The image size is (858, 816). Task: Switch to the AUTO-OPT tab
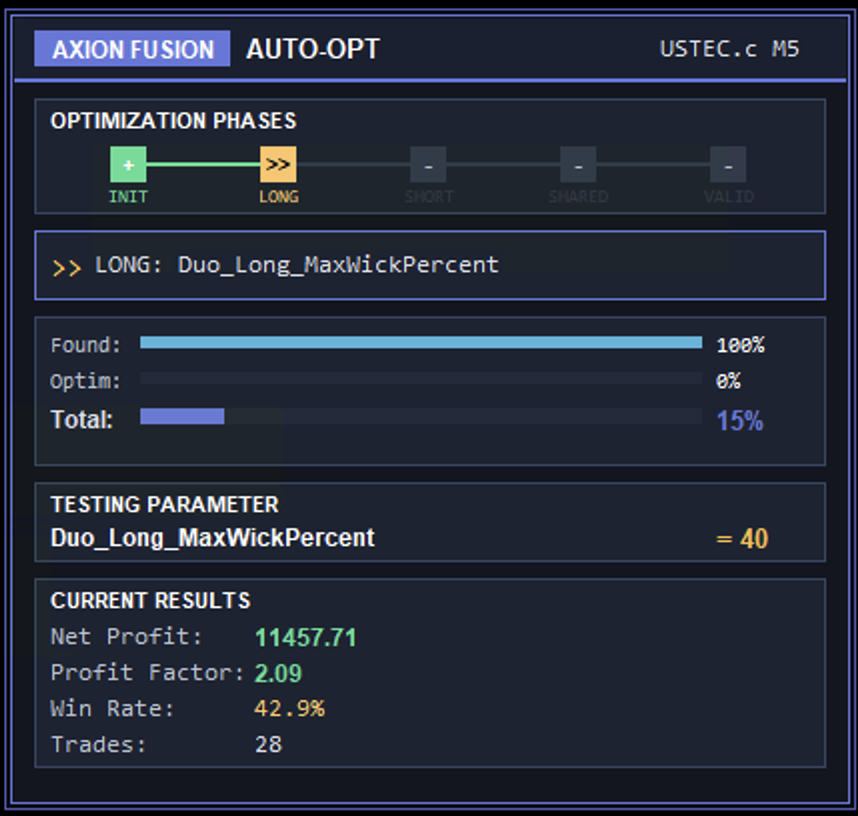coord(312,48)
